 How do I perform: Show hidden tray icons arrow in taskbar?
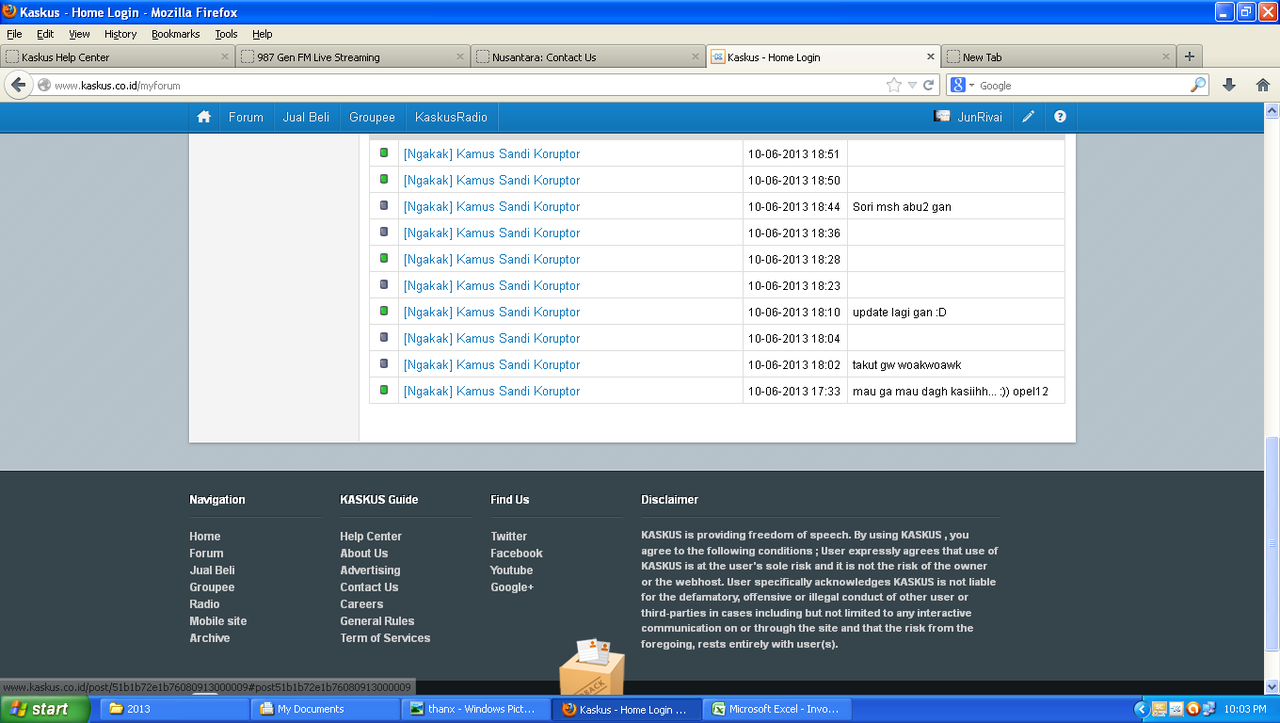coord(1141,709)
